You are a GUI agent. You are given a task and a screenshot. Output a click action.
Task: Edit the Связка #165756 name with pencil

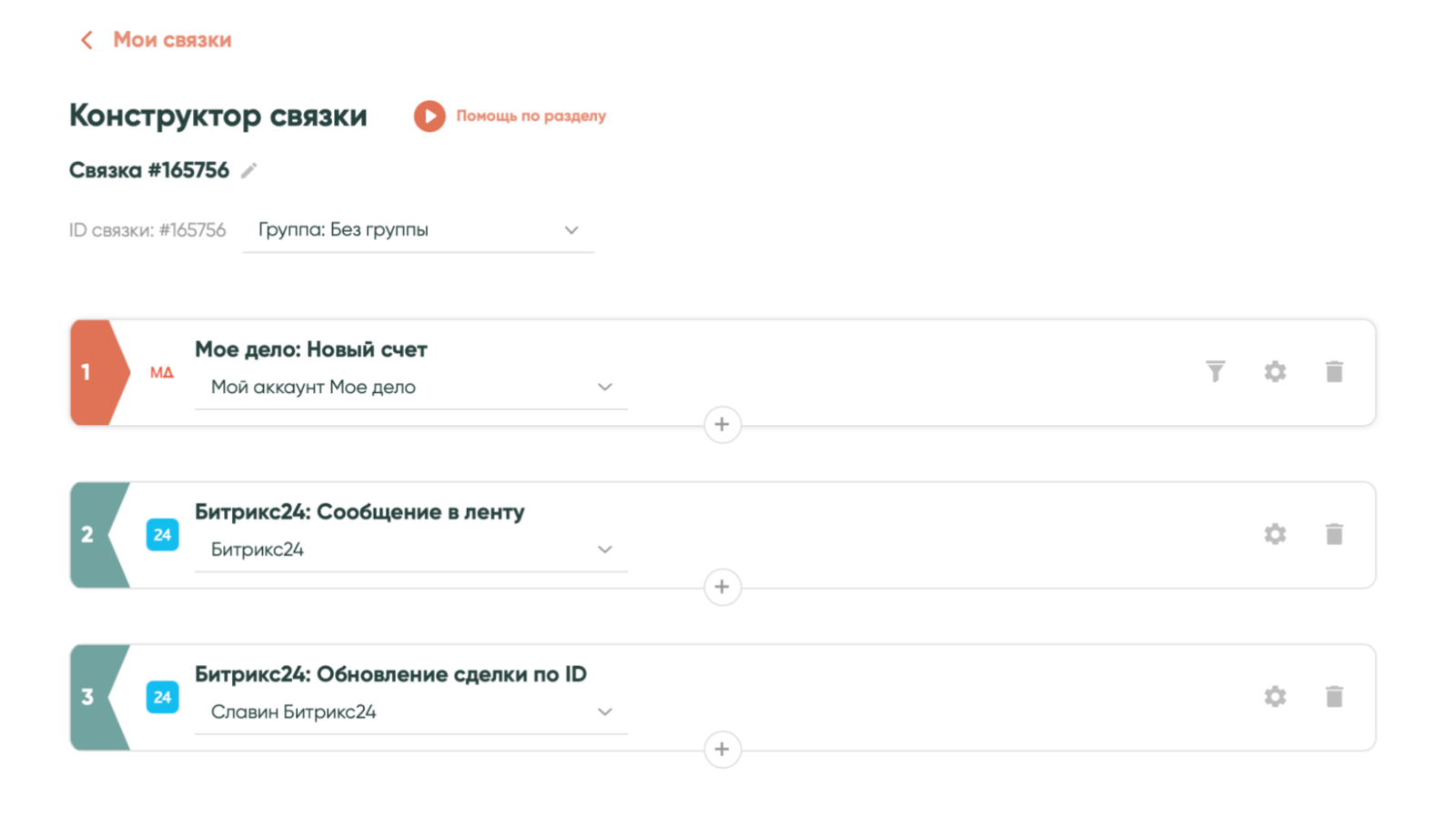coord(249,170)
